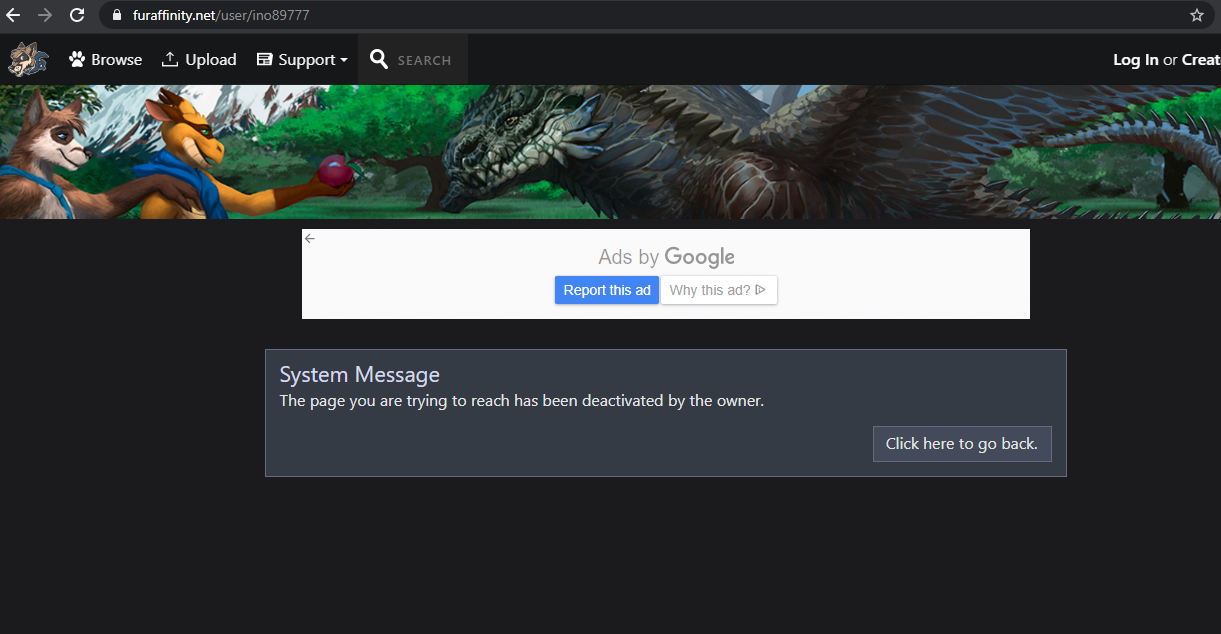Click the System Message heading

point(360,375)
